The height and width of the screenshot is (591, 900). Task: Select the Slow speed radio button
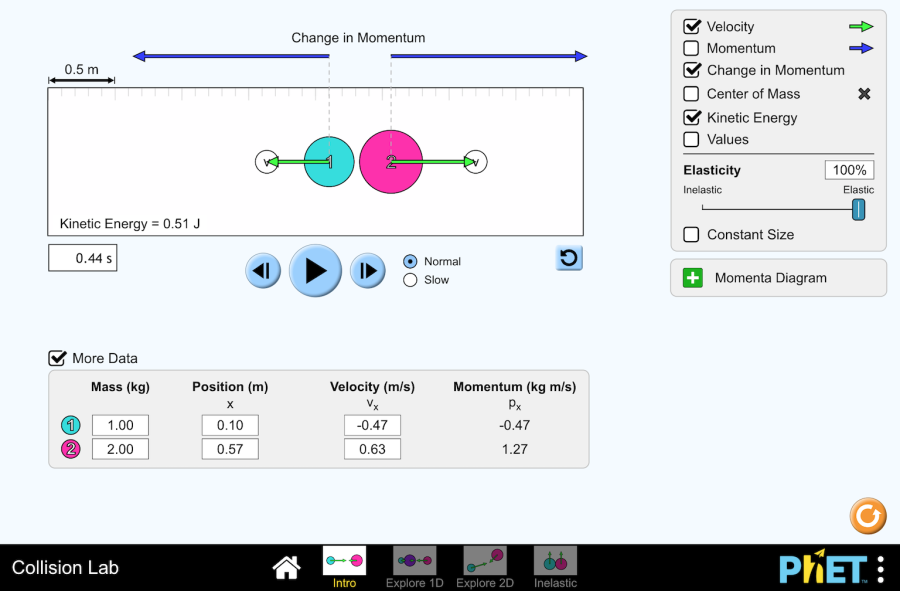[410, 280]
